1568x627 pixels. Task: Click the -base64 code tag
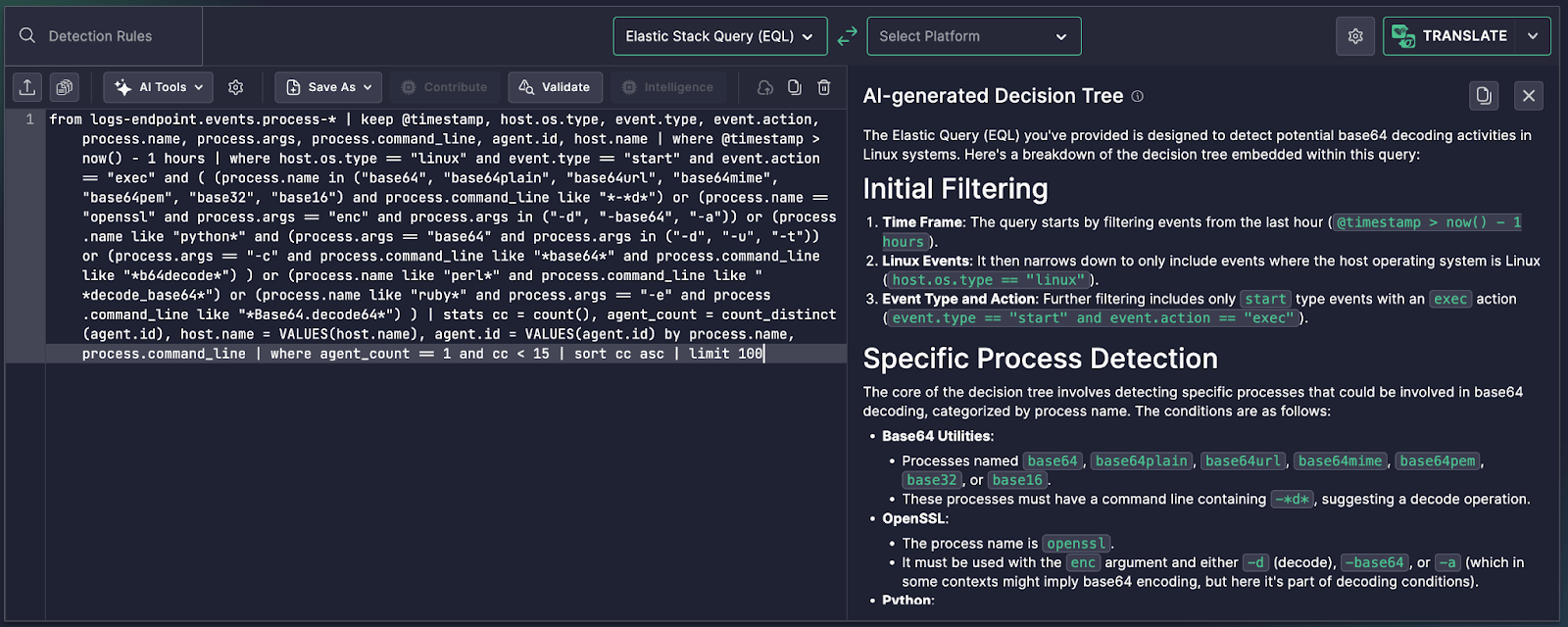1375,563
